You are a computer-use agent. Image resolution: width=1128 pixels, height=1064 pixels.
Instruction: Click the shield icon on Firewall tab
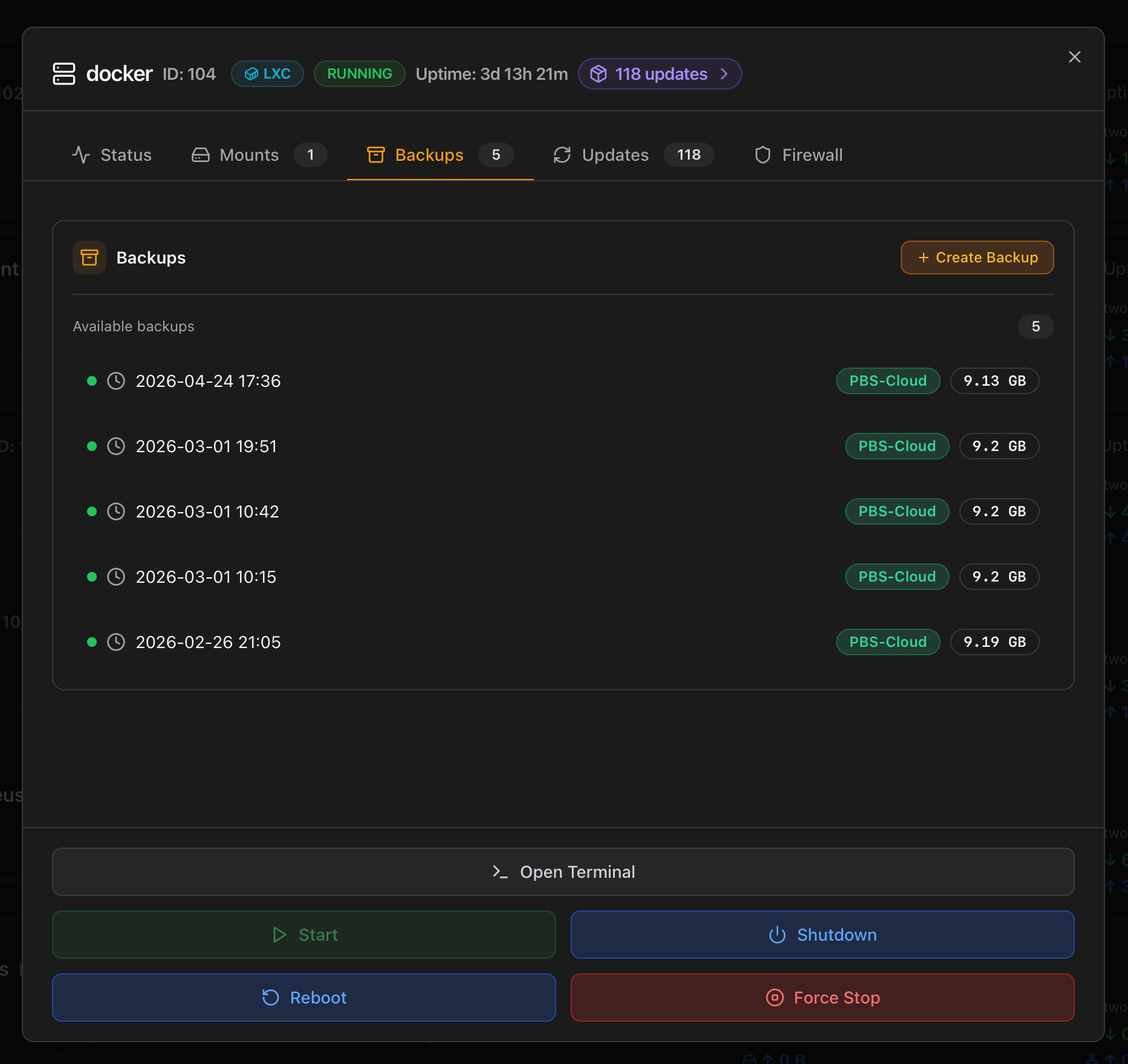763,155
